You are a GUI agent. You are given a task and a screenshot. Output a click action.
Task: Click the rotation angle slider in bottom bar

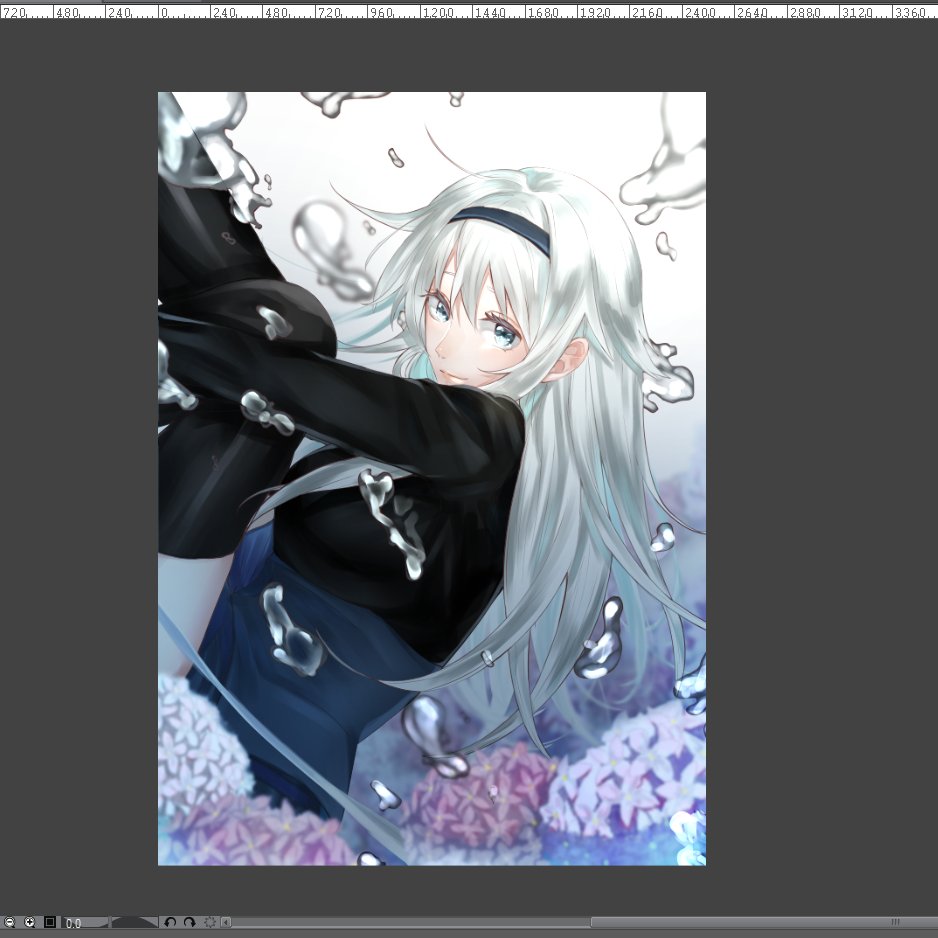tap(134, 922)
